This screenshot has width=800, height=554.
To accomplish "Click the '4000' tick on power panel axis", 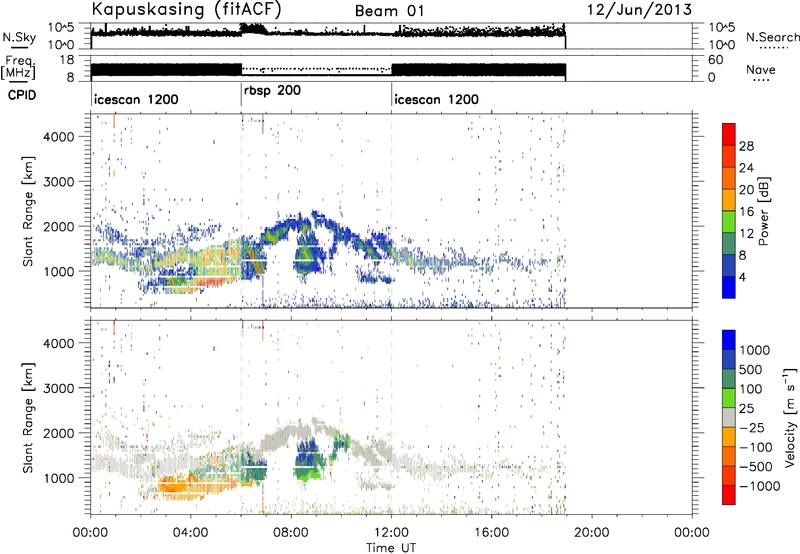I will click(x=59, y=137).
